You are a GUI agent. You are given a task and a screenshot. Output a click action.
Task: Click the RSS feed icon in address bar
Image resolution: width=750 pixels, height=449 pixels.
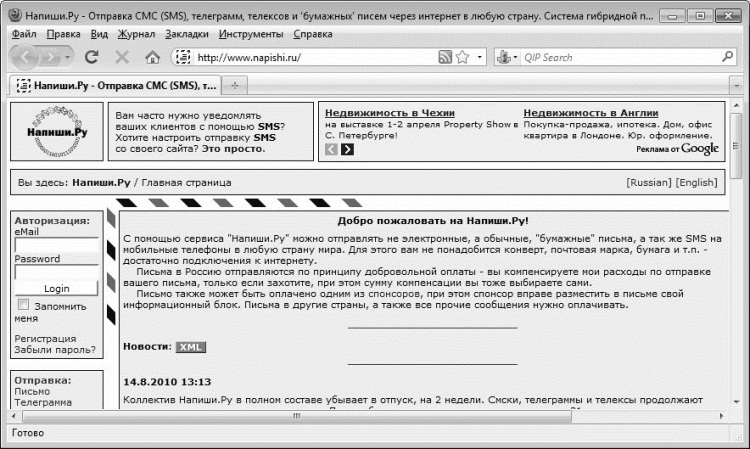coord(445,57)
